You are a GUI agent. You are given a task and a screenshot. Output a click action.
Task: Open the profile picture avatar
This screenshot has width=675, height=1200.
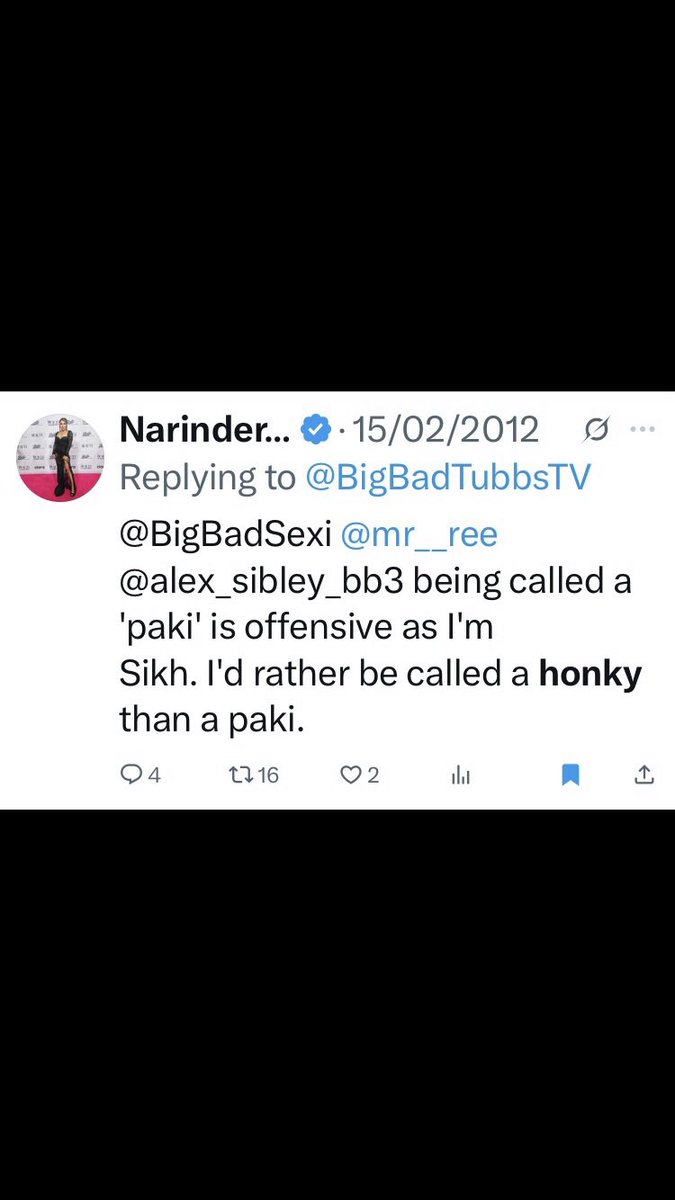coord(61,457)
